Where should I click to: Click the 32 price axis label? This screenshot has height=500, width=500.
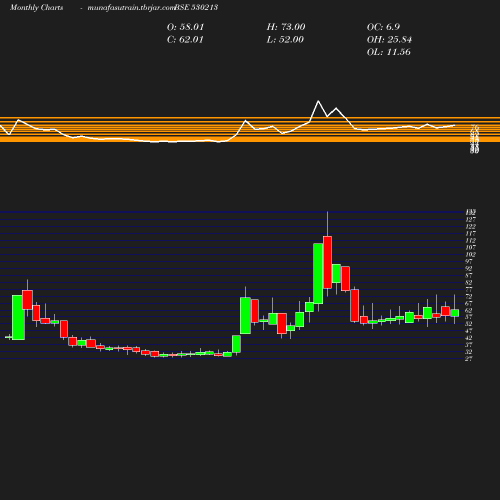click(x=469, y=352)
